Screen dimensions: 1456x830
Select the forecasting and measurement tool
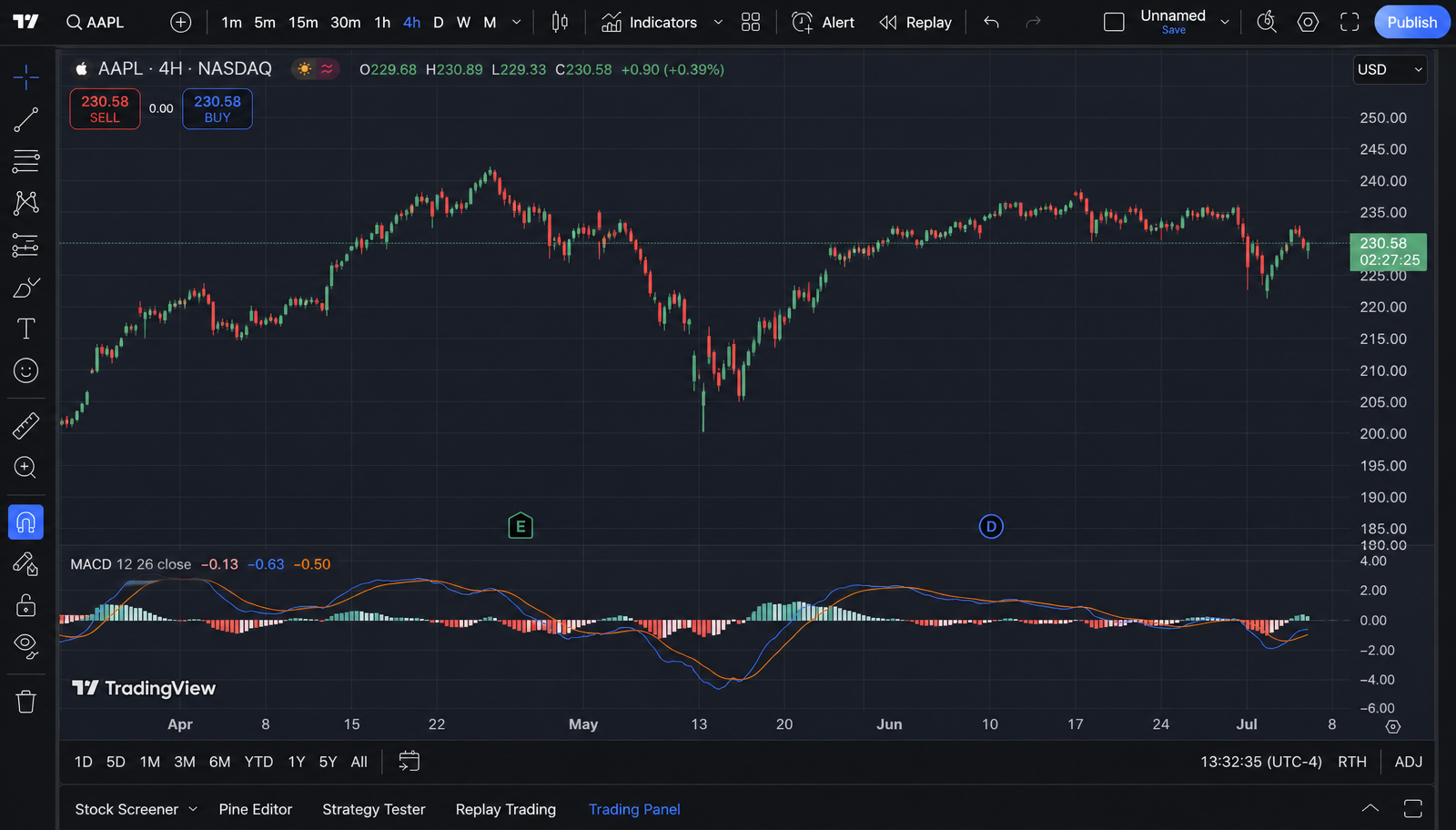26,245
